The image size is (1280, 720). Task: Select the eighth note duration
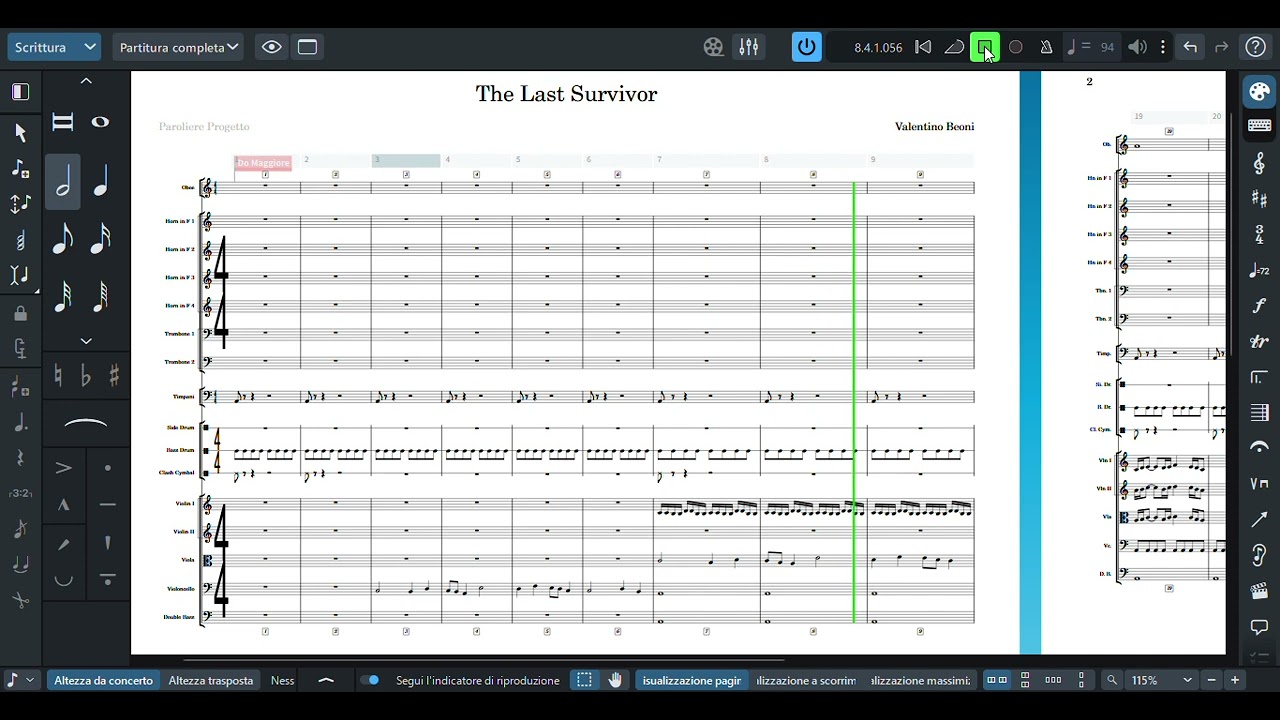tap(63, 239)
